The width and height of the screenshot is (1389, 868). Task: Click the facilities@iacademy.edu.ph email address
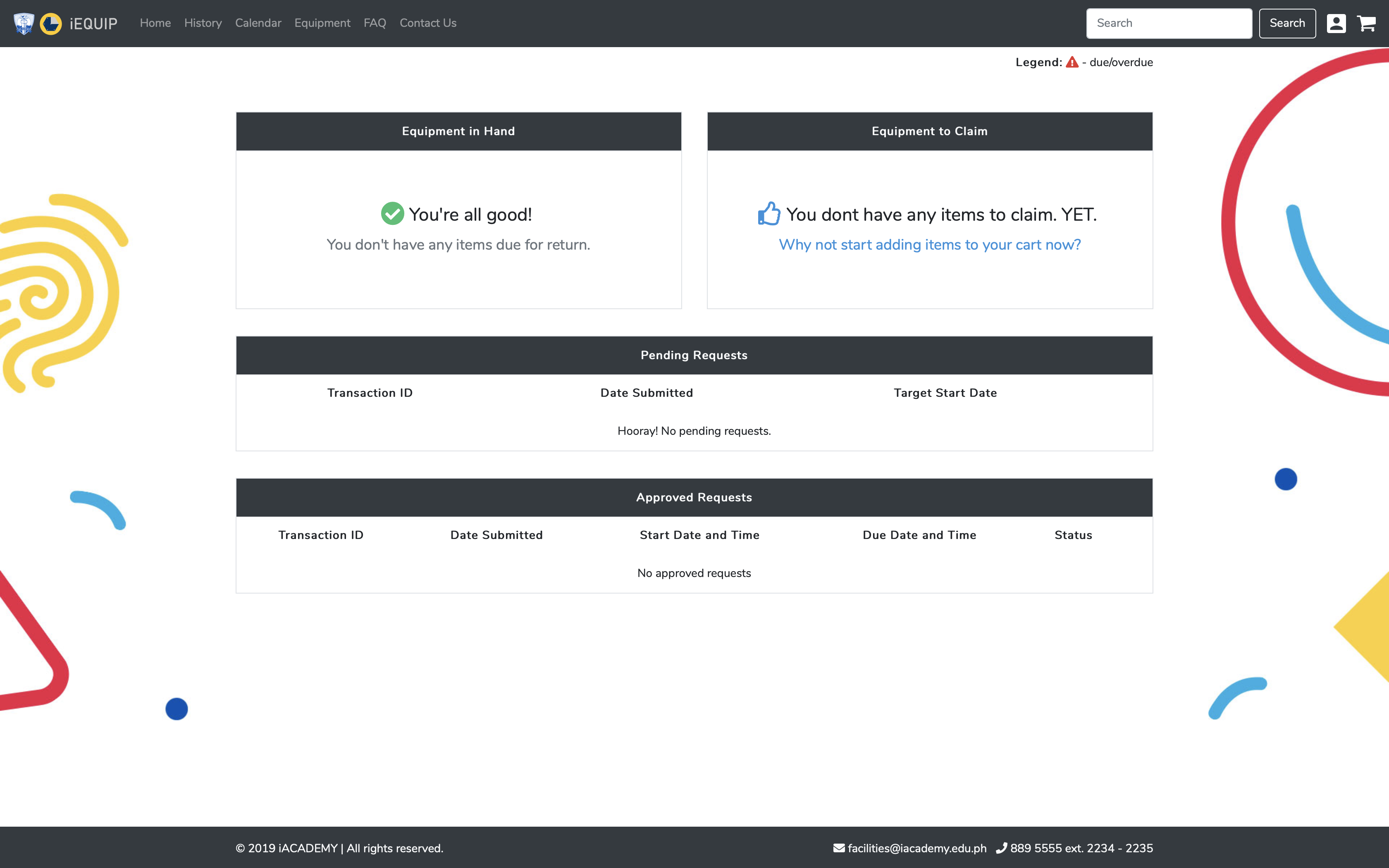click(x=917, y=848)
